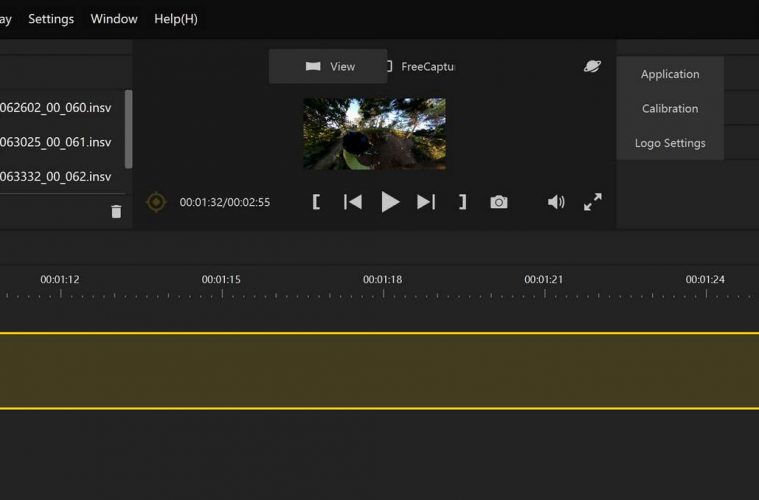Set trim end bracket marker
This screenshot has height=500, width=759.
pos(462,202)
